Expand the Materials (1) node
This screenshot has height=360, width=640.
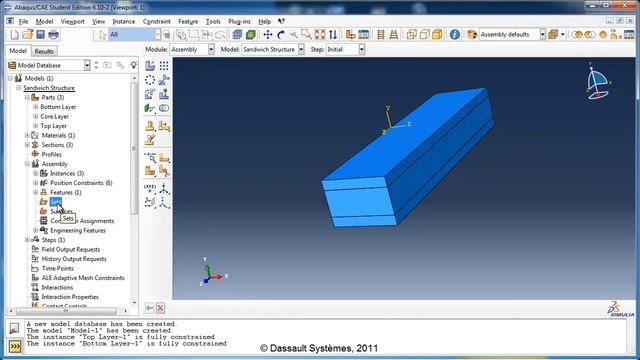point(27,135)
